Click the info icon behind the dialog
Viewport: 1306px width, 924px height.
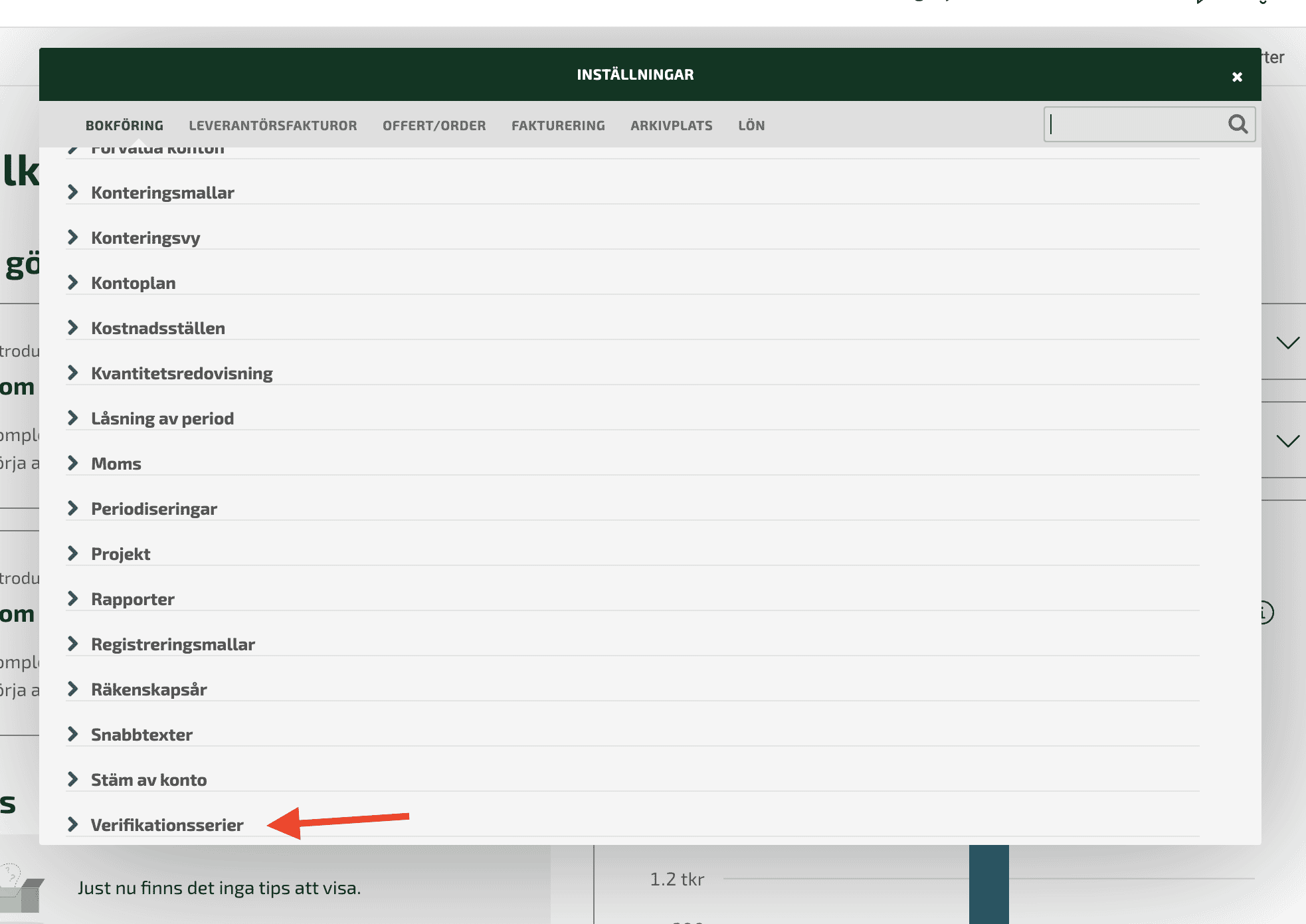tap(1267, 612)
